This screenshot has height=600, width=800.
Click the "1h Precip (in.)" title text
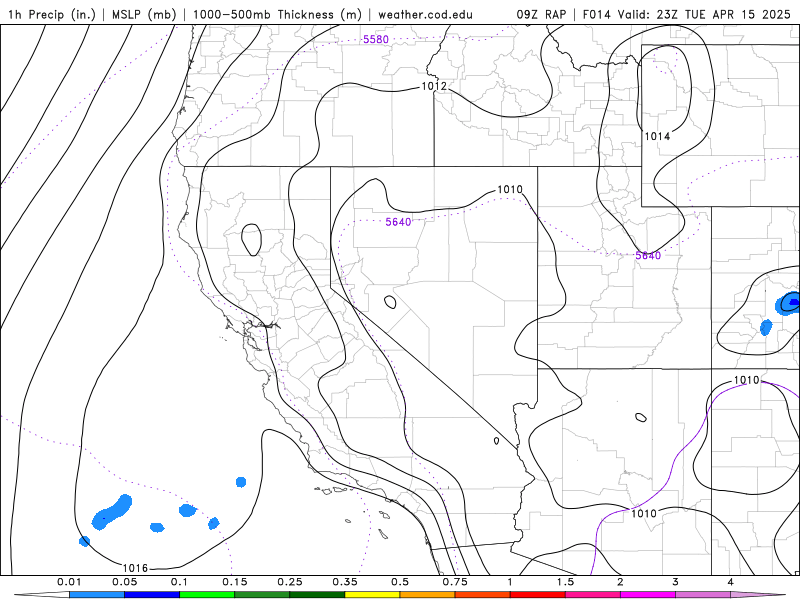(x=52, y=14)
